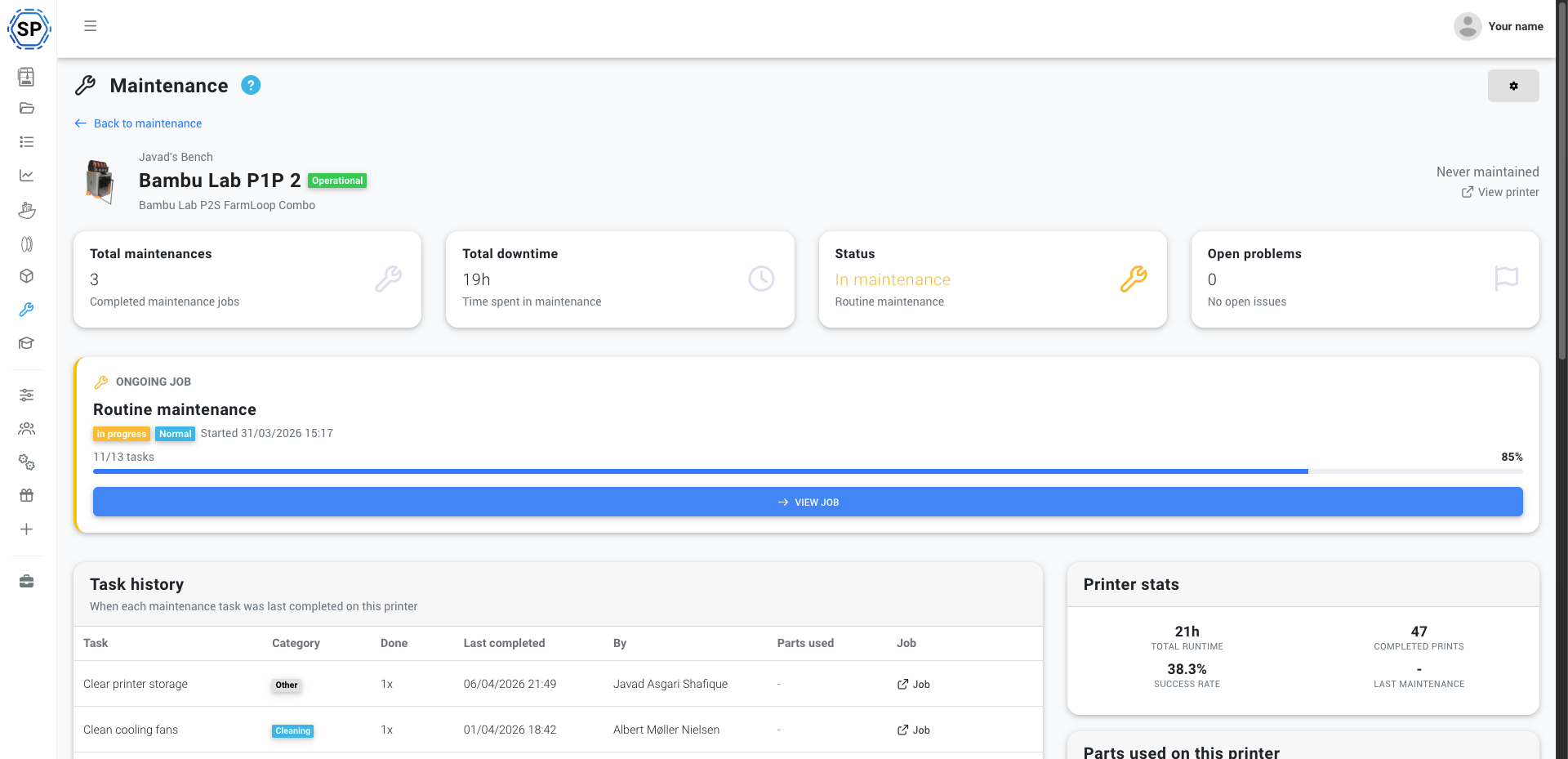Click the plus icon to add new item
The image size is (1568, 759).
click(27, 529)
